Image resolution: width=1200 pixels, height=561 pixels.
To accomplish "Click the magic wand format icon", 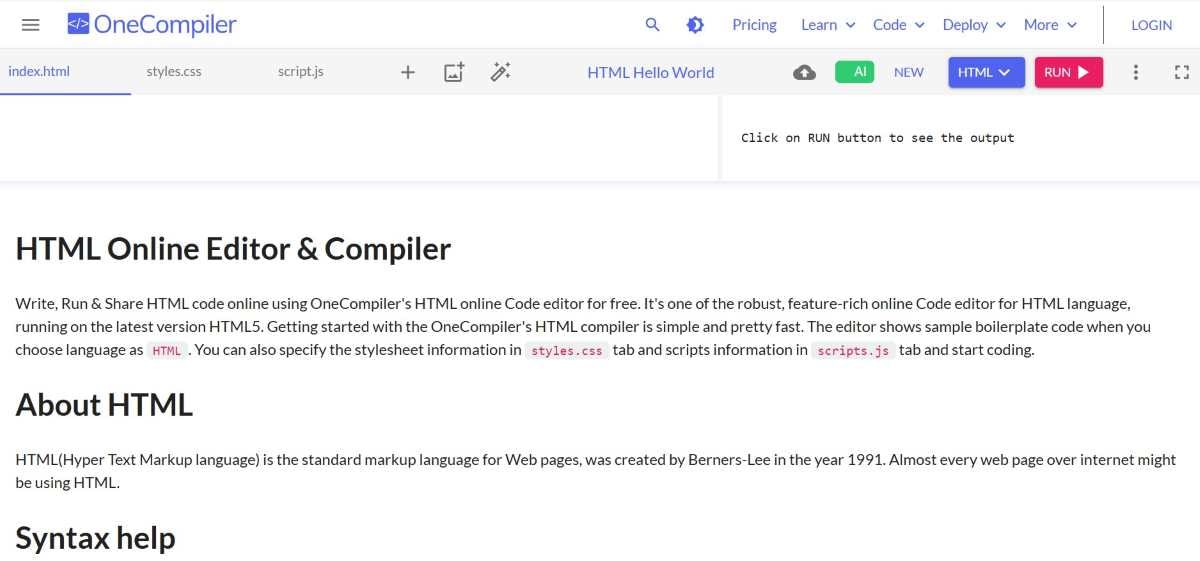I will pyautogui.click(x=501, y=72).
